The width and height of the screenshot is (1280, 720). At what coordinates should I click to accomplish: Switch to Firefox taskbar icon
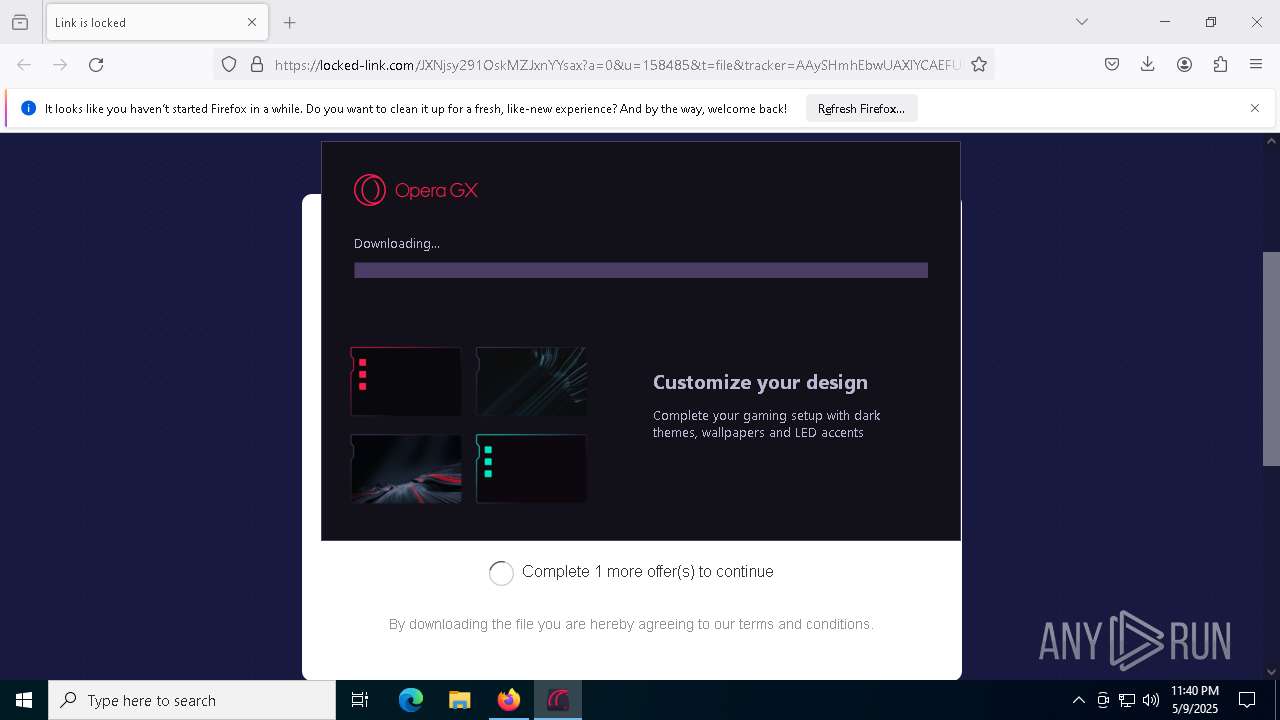[x=509, y=700]
